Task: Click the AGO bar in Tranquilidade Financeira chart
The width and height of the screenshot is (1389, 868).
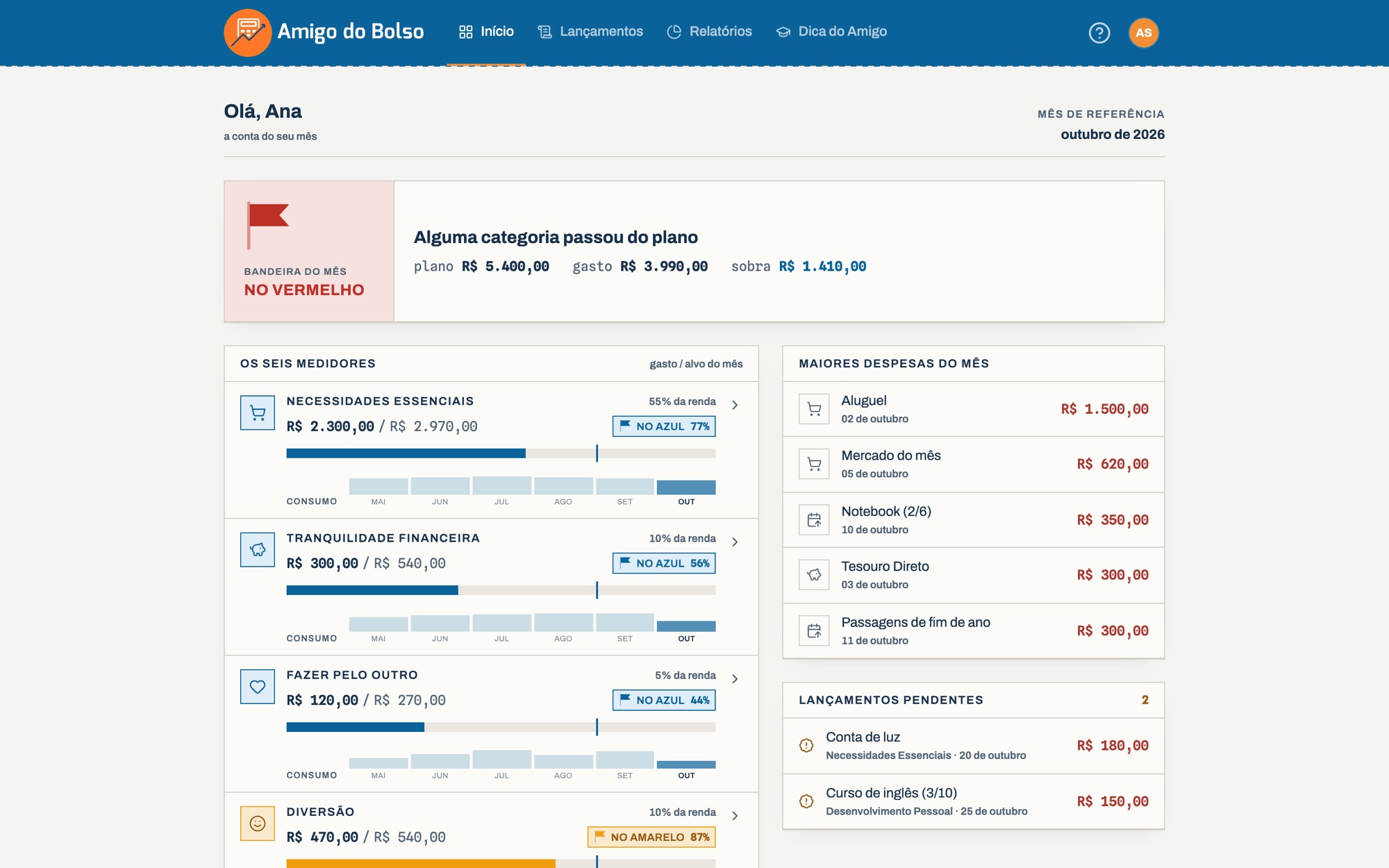Action: click(x=563, y=622)
